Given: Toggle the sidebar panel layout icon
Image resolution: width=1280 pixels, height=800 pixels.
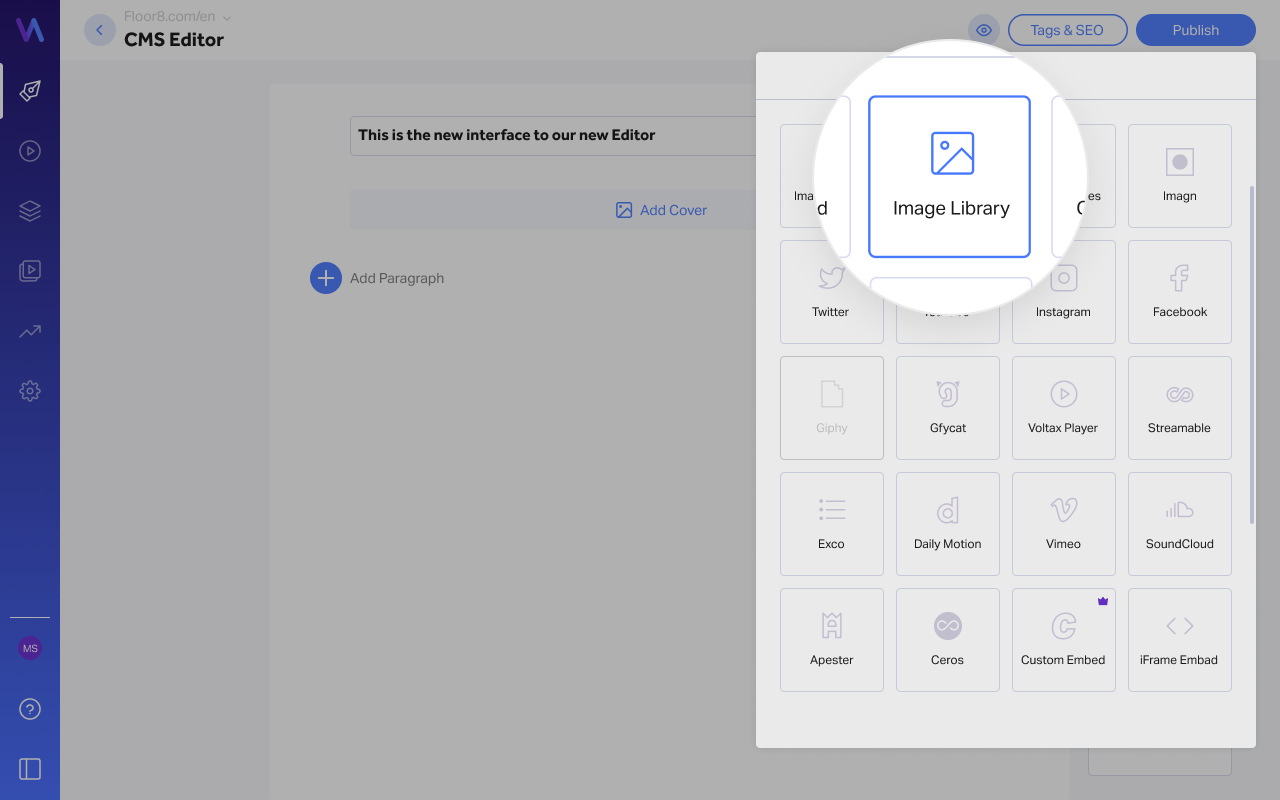Looking at the screenshot, I should click(x=30, y=769).
